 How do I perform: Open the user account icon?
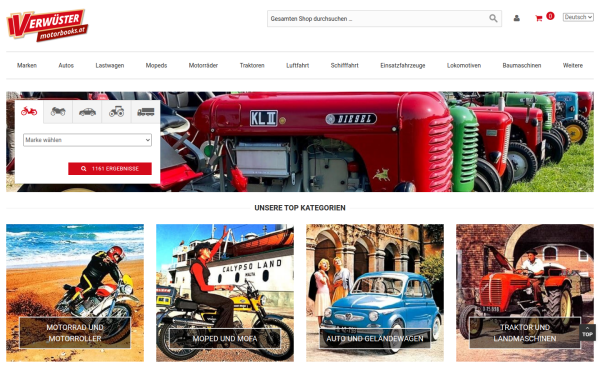[x=517, y=18]
